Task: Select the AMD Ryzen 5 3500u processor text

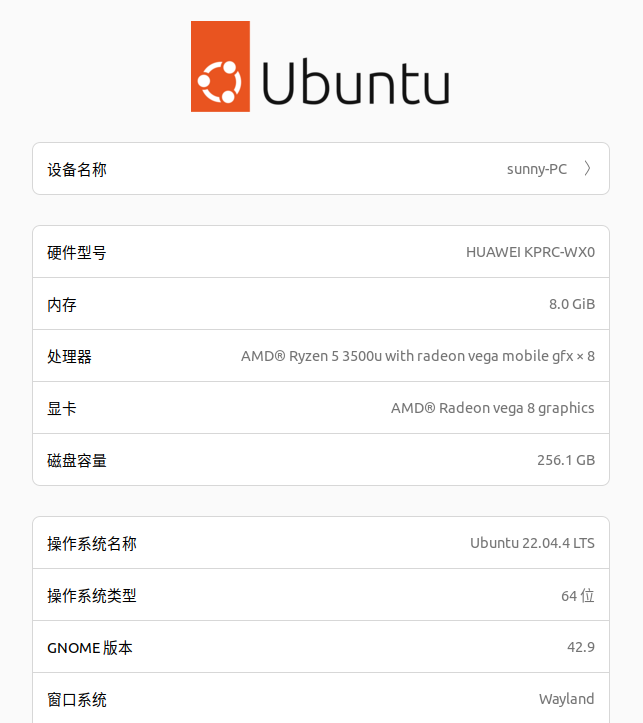Action: (418, 356)
